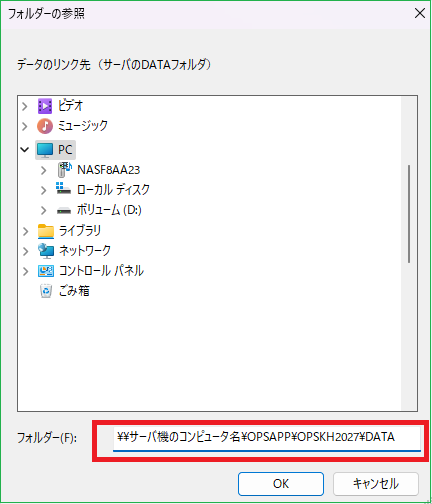Select the ボリューム (D:) drive icon
This screenshot has width=432, height=504.
pyautogui.click(x=64, y=210)
